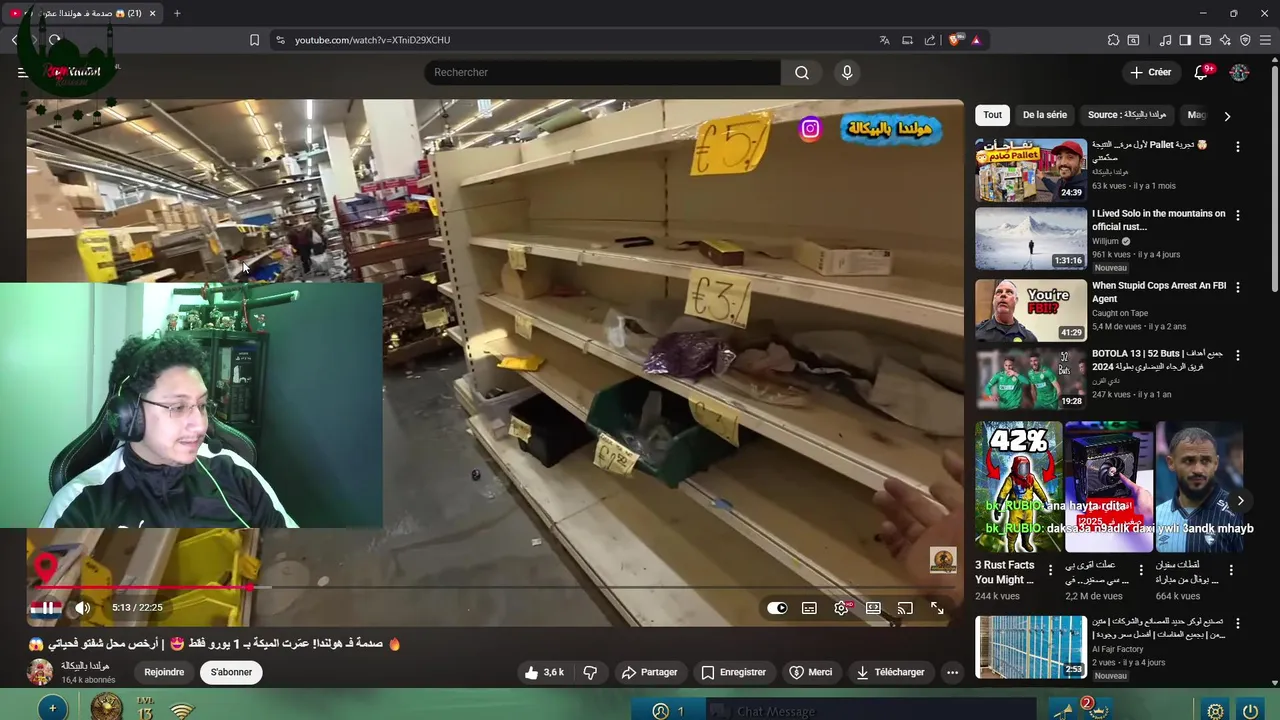This screenshot has height=720, width=1280.
Task: Click the browser reload button
Action: point(54,40)
